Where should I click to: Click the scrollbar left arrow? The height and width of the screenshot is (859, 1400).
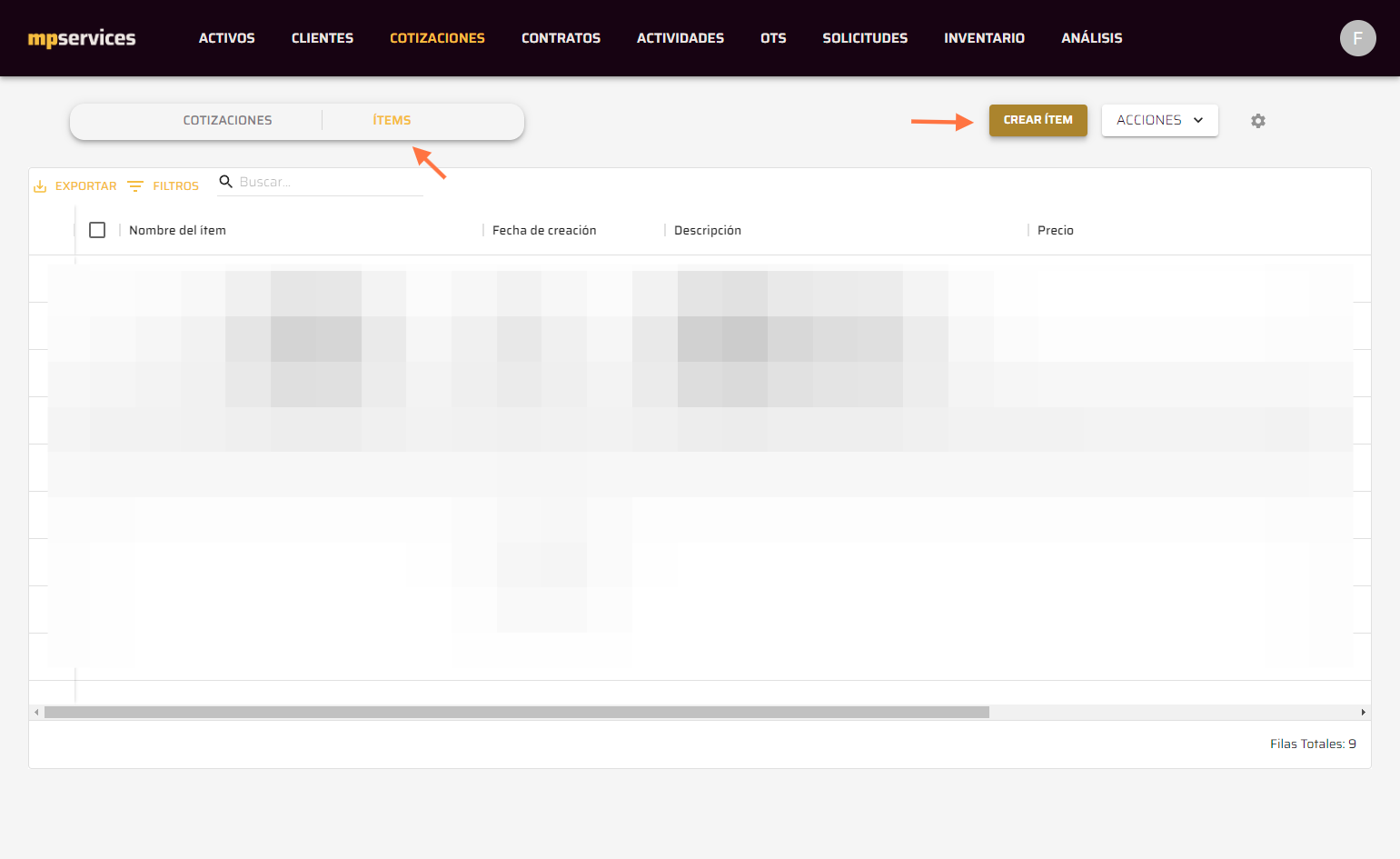(36, 713)
